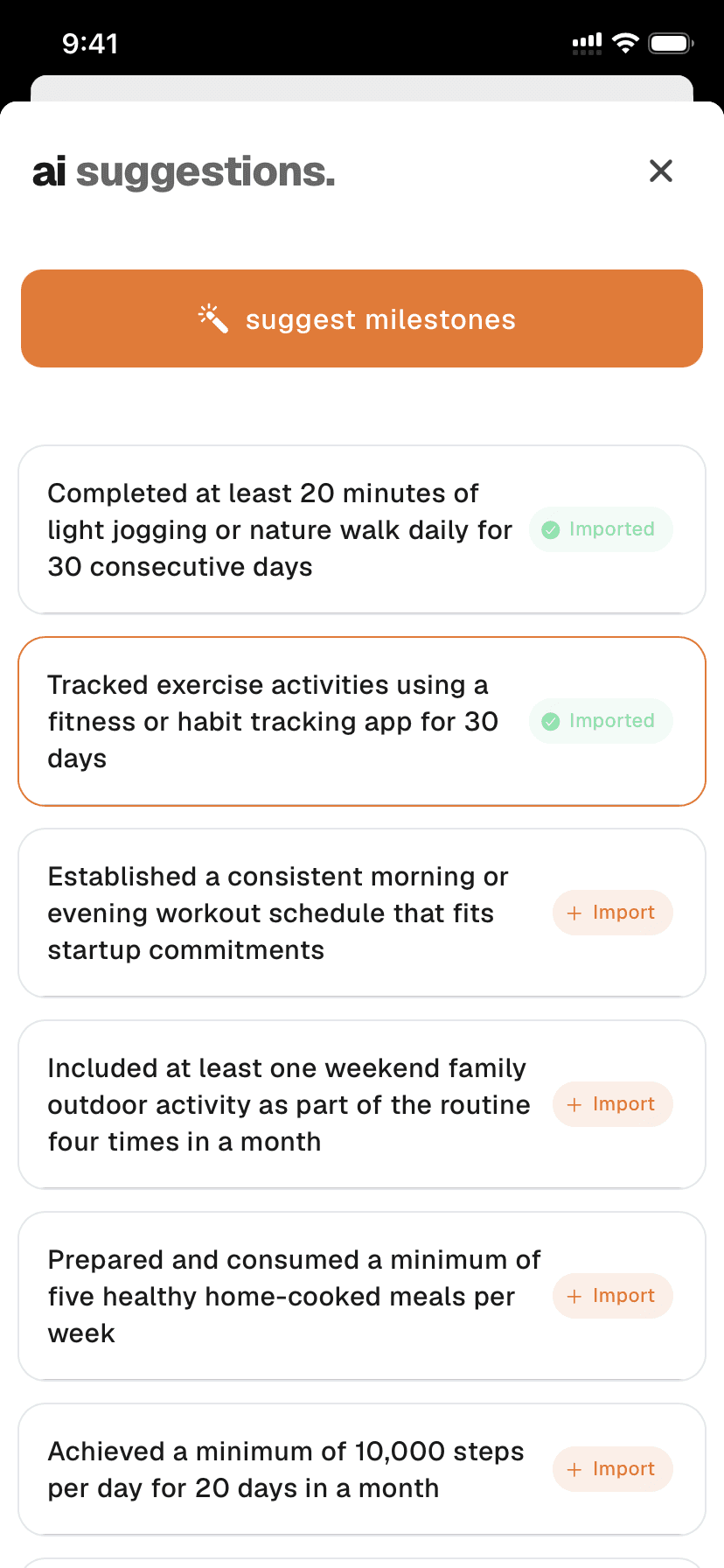
Task: Select the tracked exercise activities card text
Action: click(x=273, y=722)
